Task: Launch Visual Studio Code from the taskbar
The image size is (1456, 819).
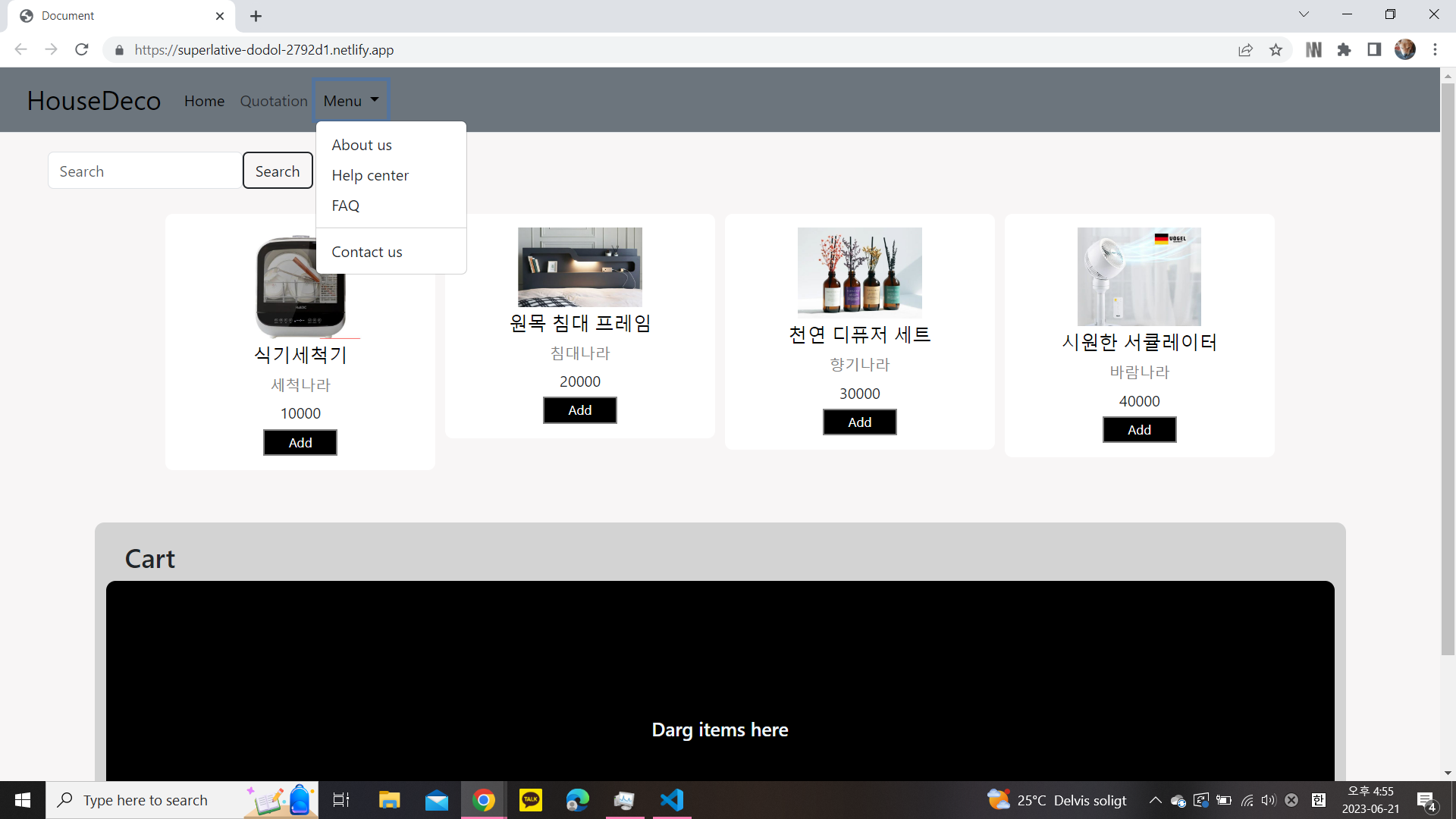Action: 671,799
